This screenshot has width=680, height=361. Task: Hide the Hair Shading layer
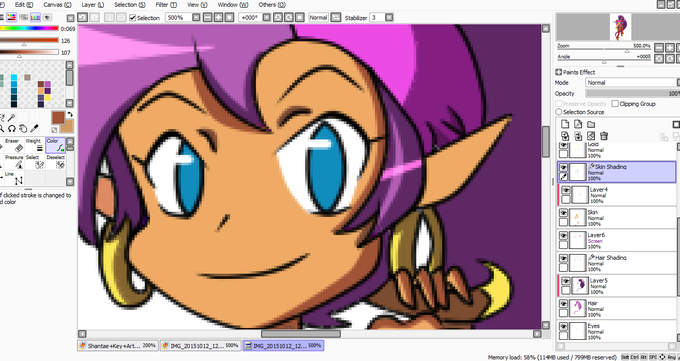pyautogui.click(x=563, y=258)
